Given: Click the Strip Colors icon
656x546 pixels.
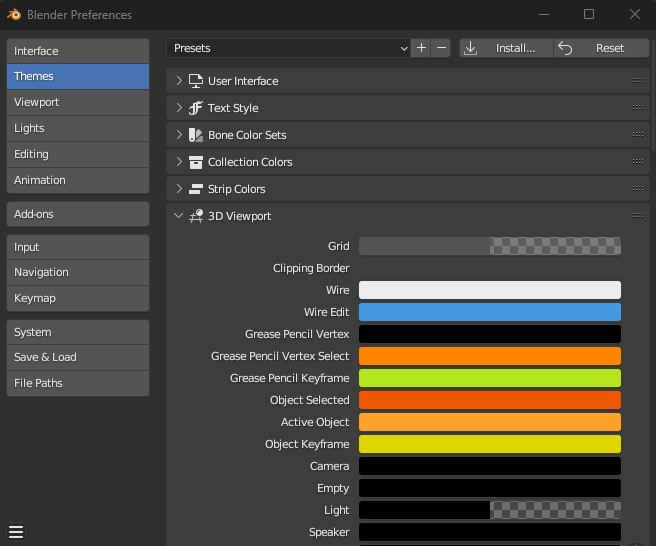Looking at the screenshot, I should [x=195, y=189].
